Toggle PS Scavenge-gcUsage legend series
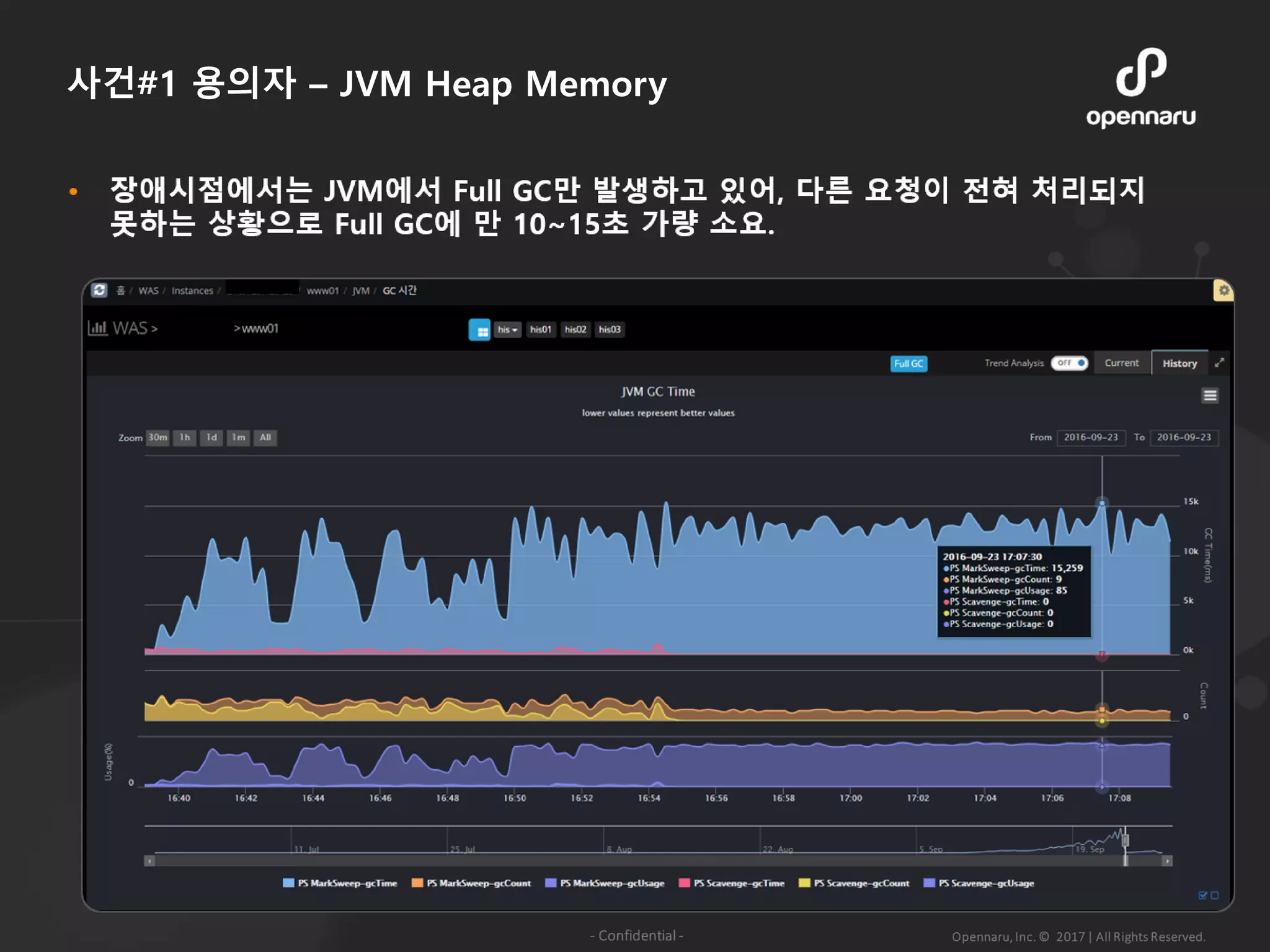This screenshot has width=1270, height=952. (x=979, y=883)
